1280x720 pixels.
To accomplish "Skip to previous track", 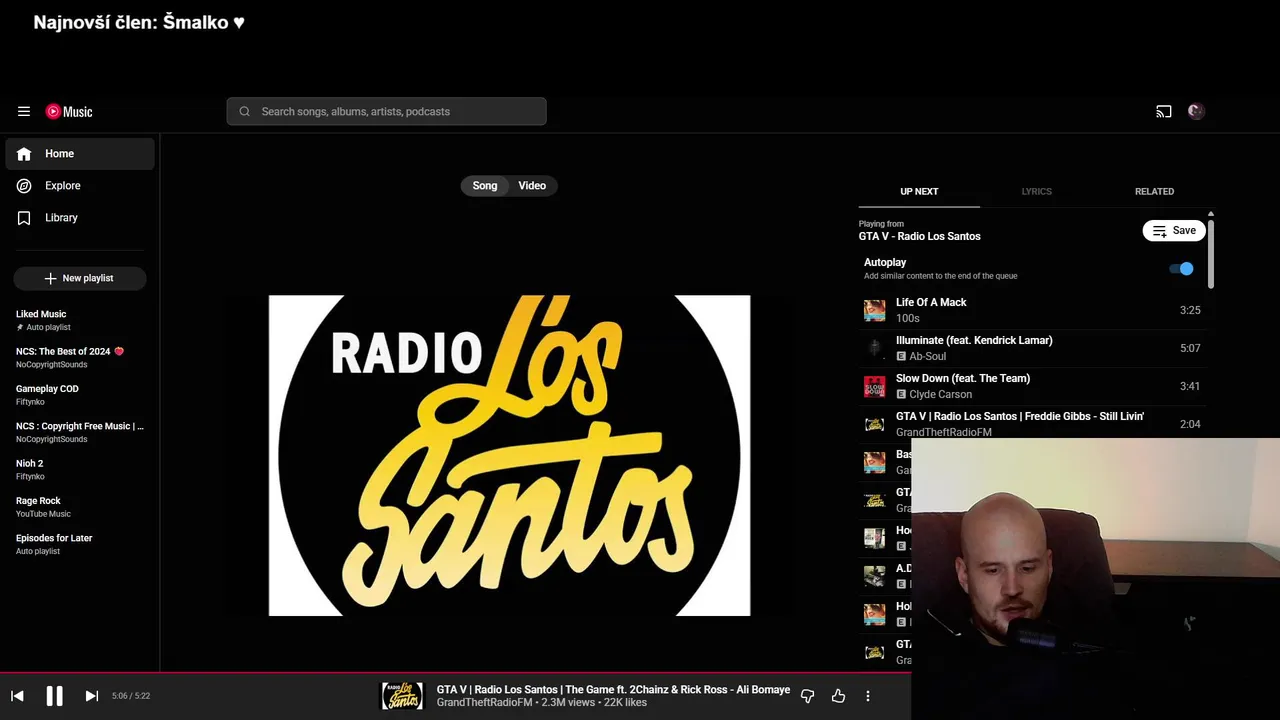I will 17,696.
